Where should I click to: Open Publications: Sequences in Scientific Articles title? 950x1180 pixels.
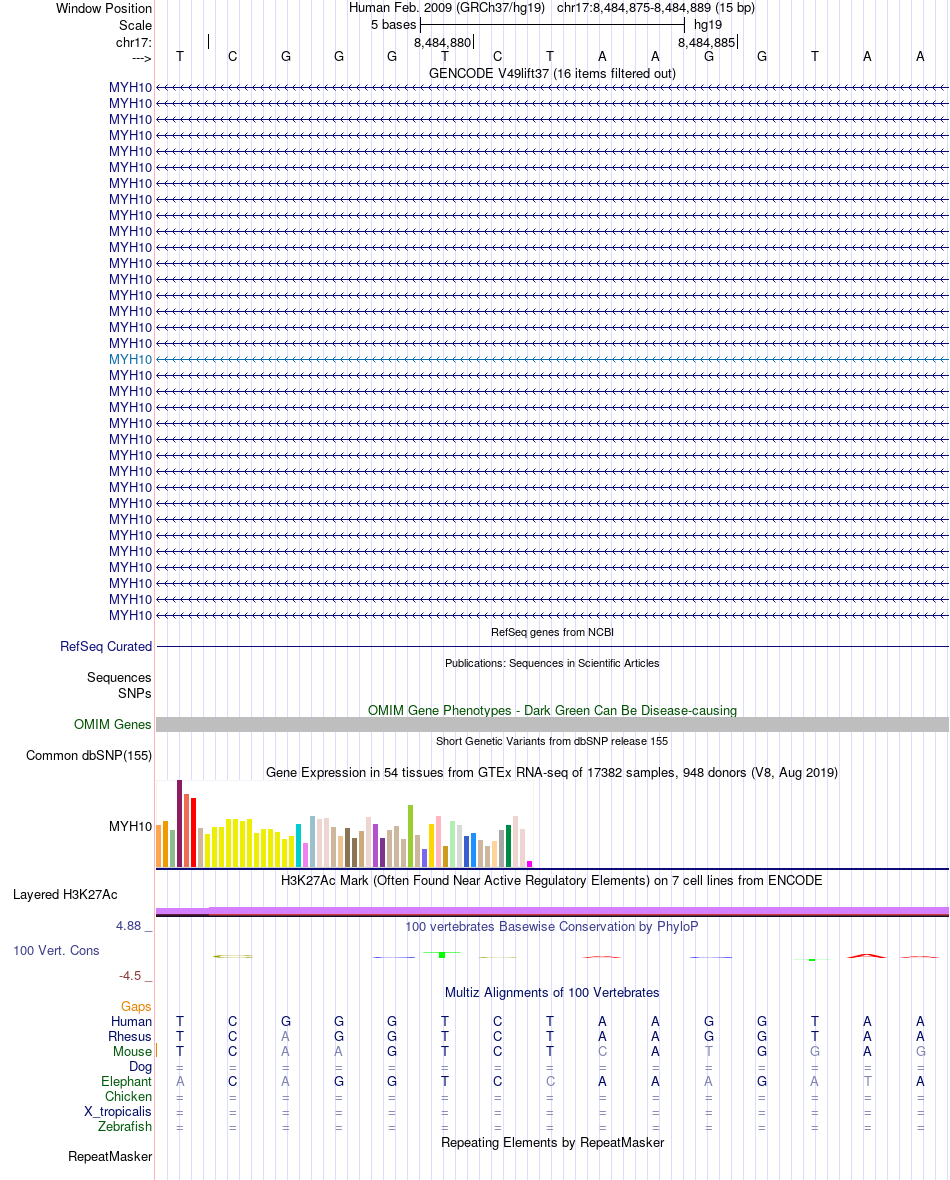552,663
